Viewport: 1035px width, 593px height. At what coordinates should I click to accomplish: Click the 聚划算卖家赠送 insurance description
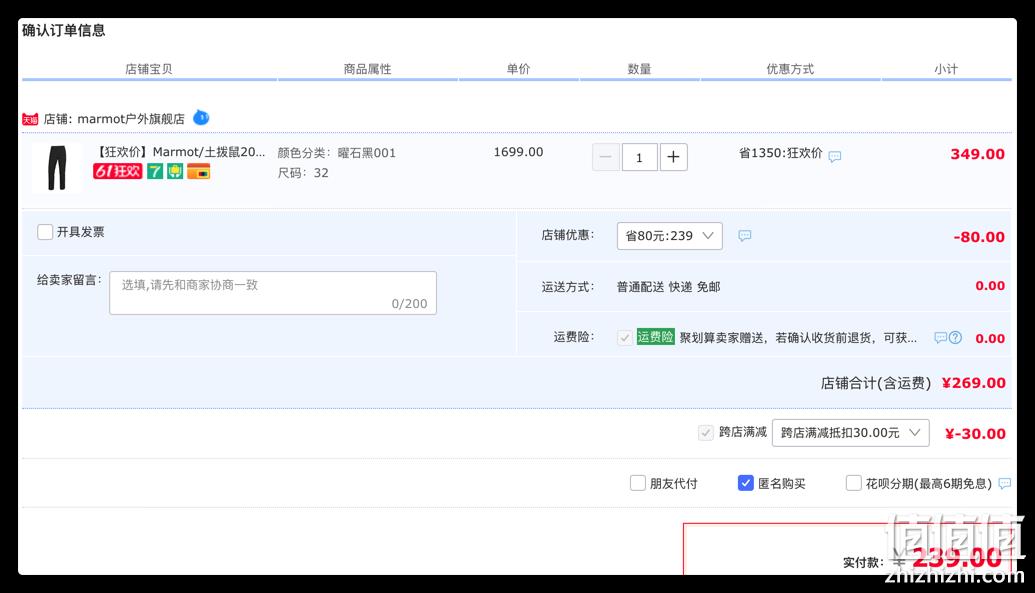pos(798,338)
